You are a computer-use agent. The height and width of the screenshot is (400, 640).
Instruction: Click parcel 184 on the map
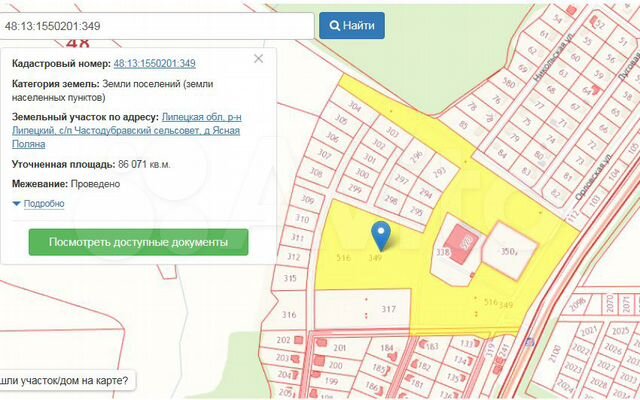[x=386, y=347]
